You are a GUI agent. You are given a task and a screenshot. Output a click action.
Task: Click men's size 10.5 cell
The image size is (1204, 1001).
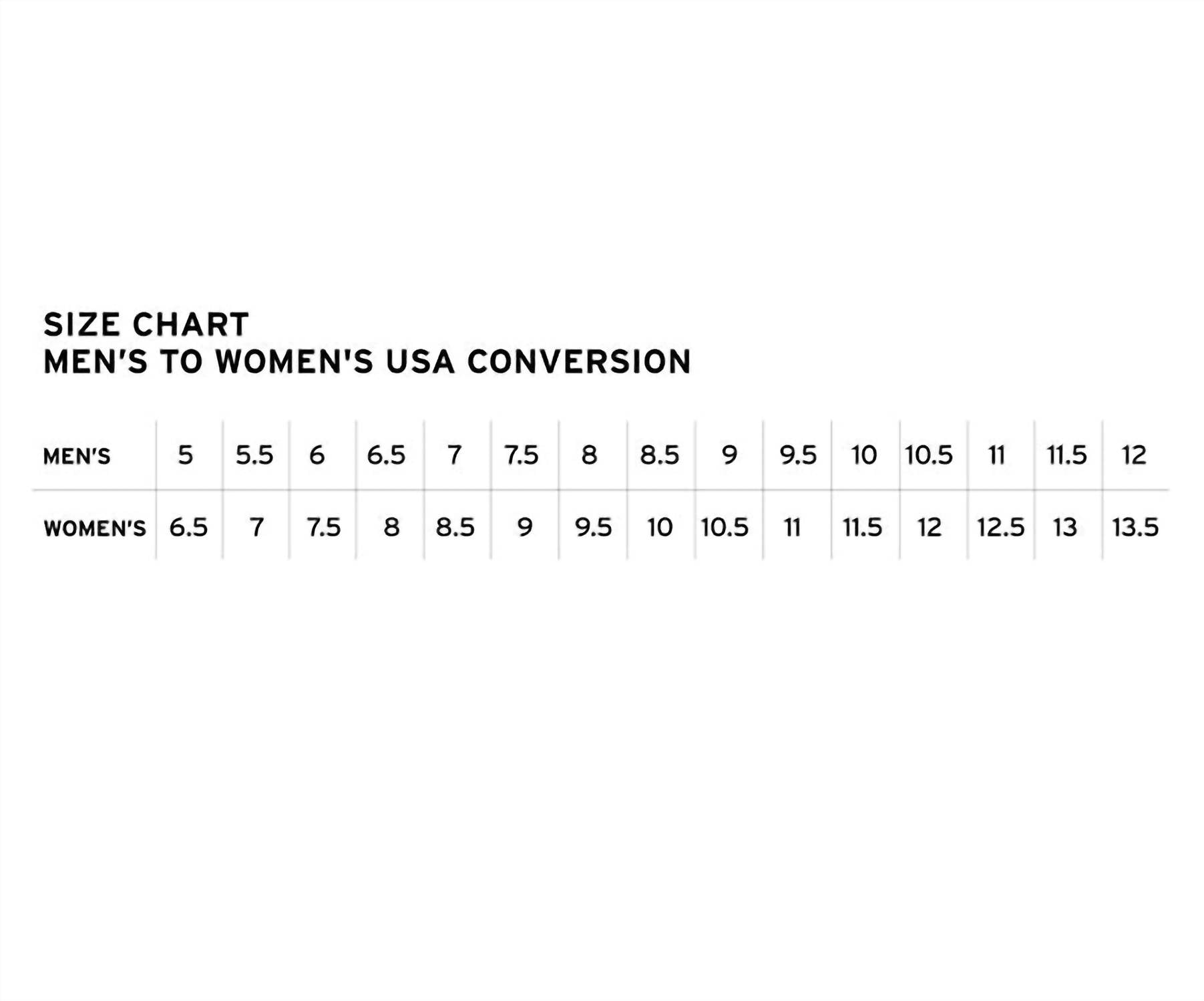929,455
